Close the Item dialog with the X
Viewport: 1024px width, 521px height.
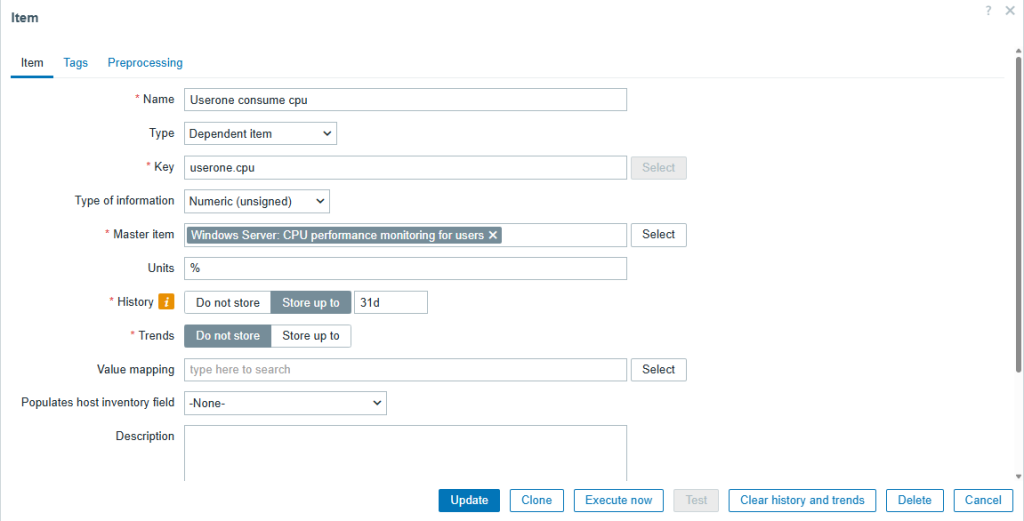click(1010, 10)
